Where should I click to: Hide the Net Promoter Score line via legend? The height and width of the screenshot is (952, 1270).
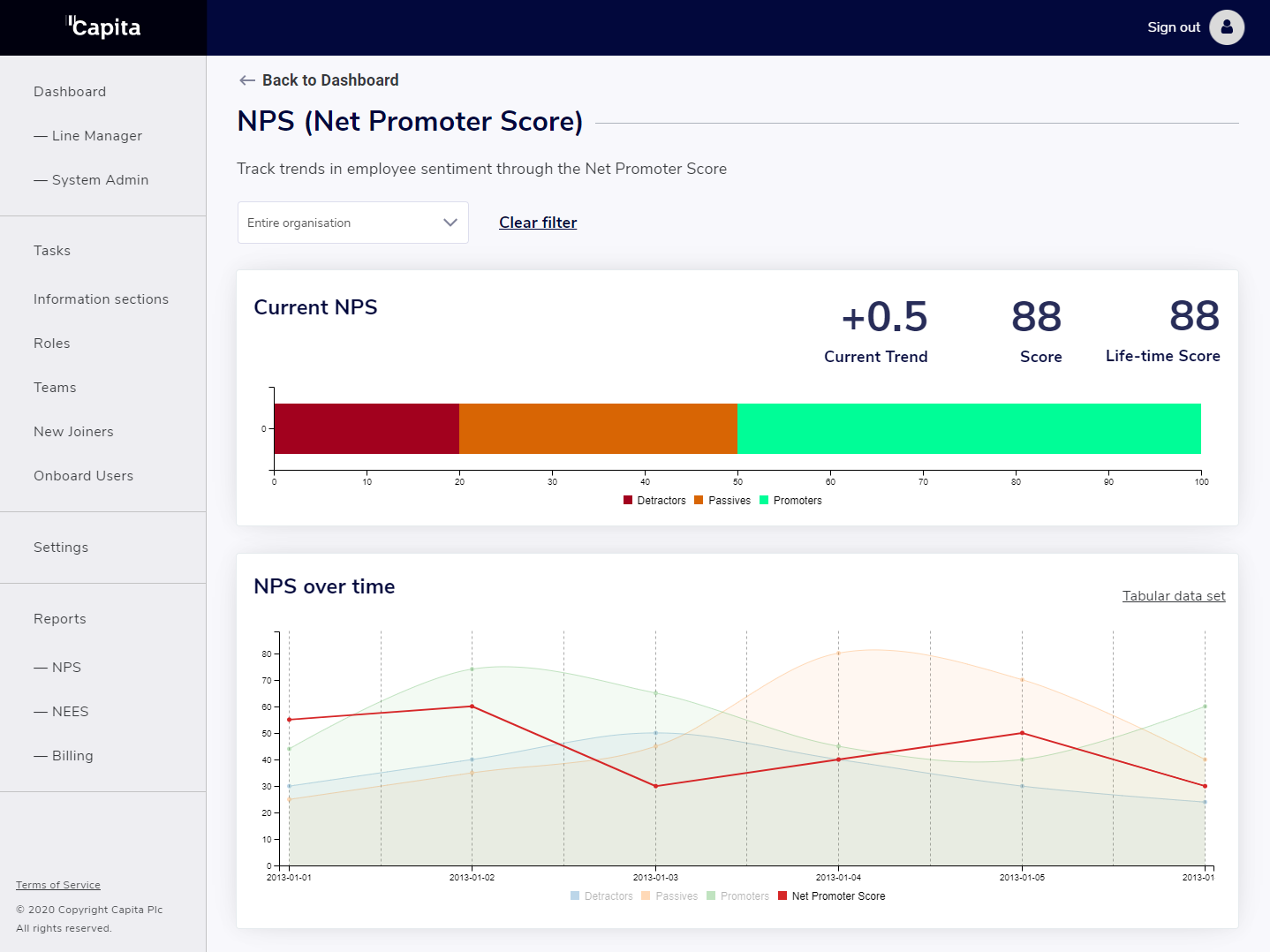[x=831, y=896]
